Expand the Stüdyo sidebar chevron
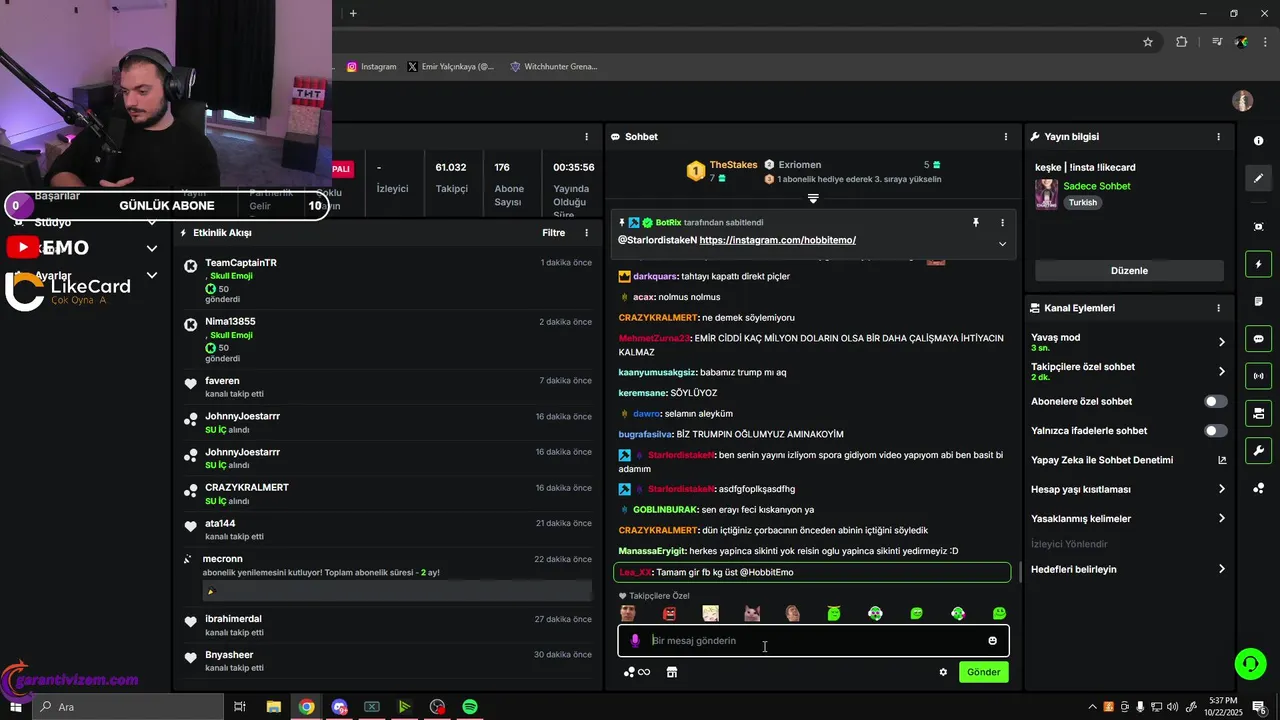Viewport: 1280px width, 720px height. [x=152, y=222]
